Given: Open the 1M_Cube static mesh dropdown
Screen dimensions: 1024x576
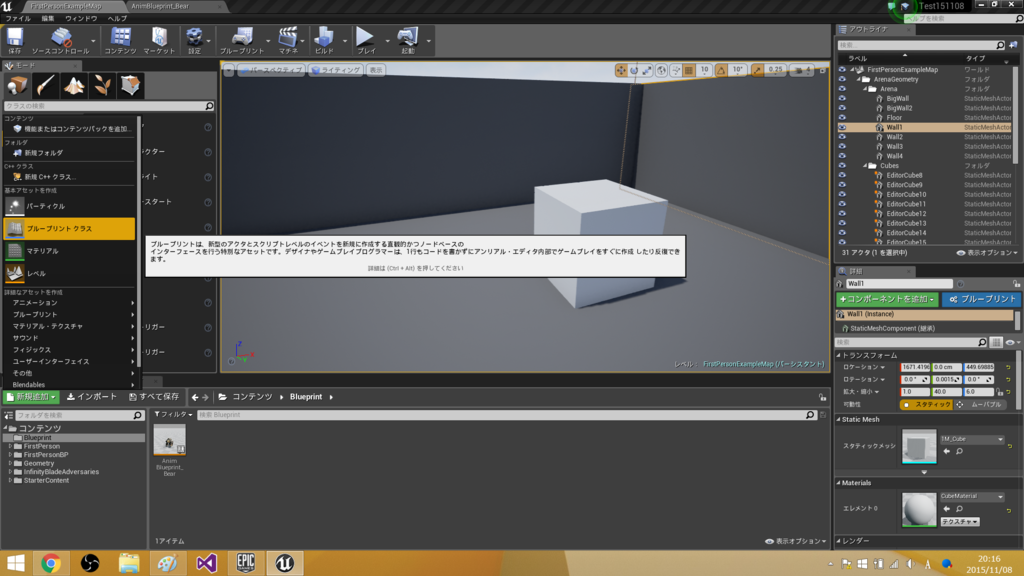Looking at the screenshot, I should (972, 439).
